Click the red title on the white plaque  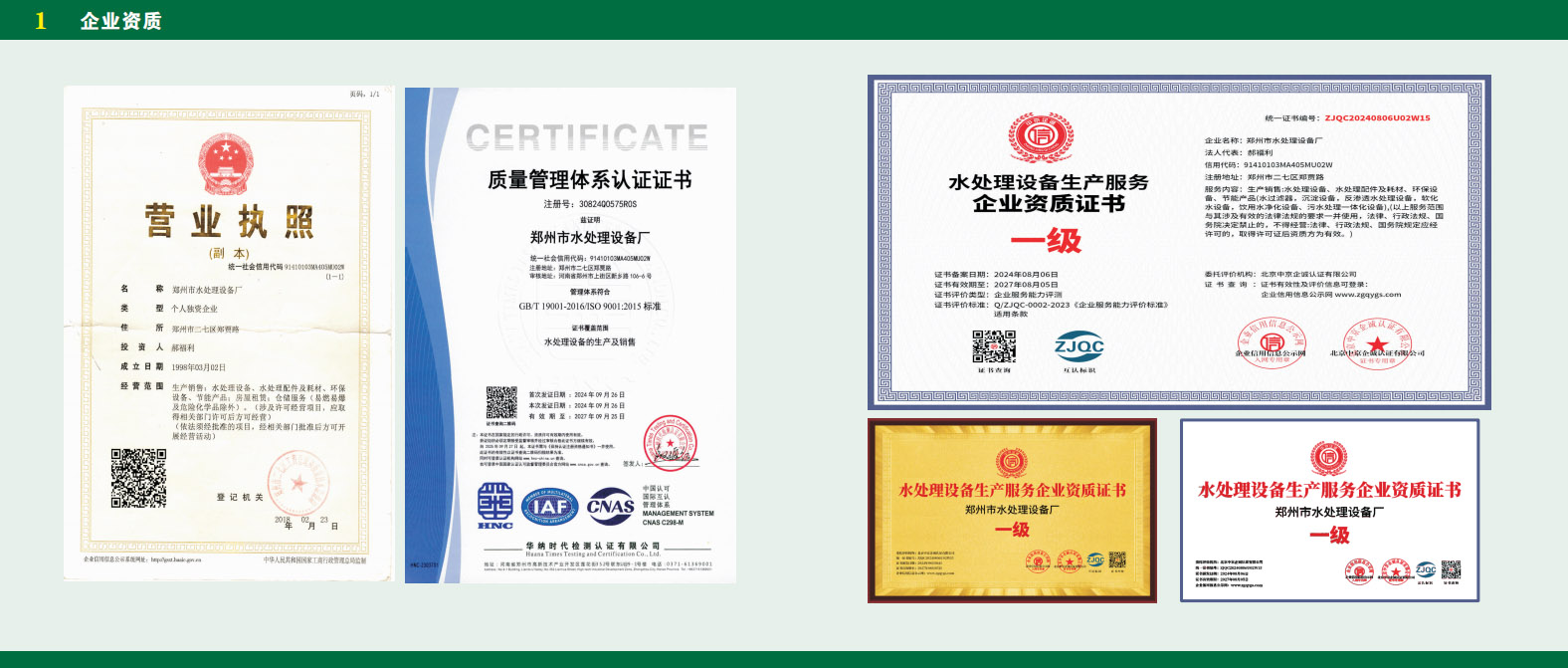click(x=1330, y=490)
